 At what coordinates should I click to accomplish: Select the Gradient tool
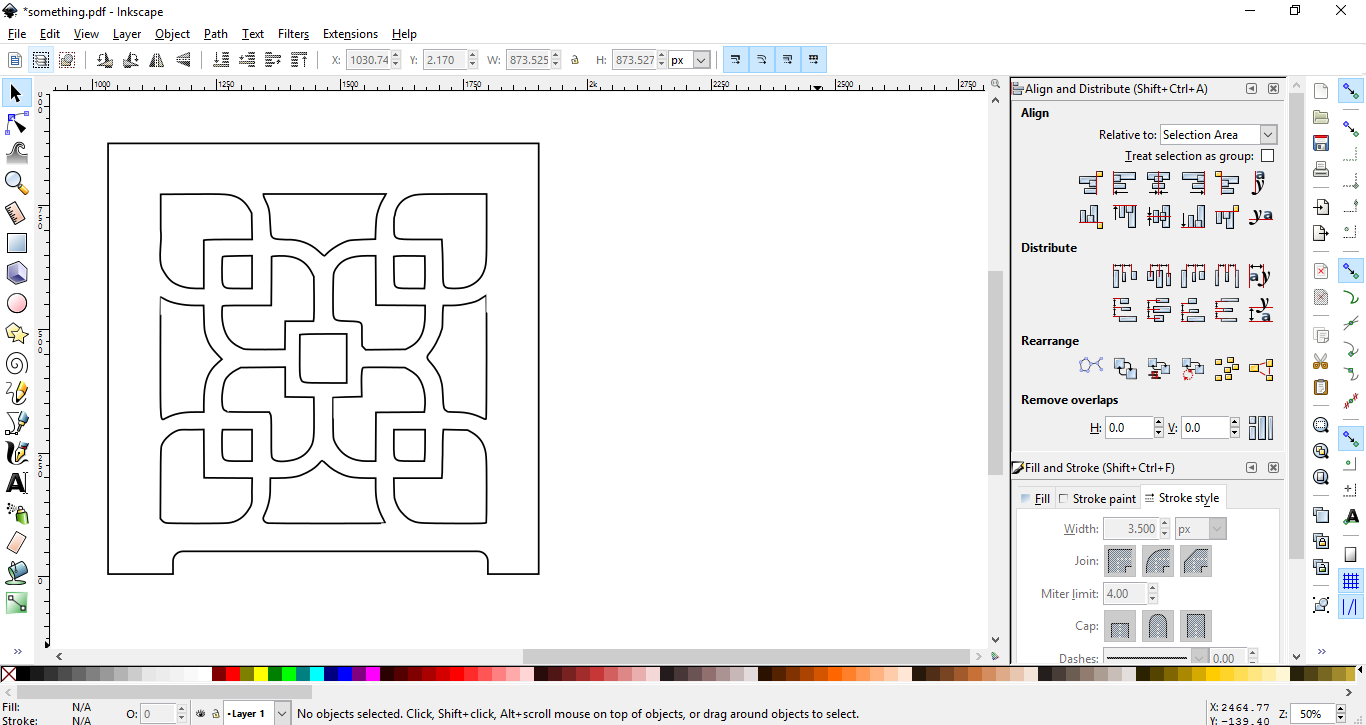16,603
